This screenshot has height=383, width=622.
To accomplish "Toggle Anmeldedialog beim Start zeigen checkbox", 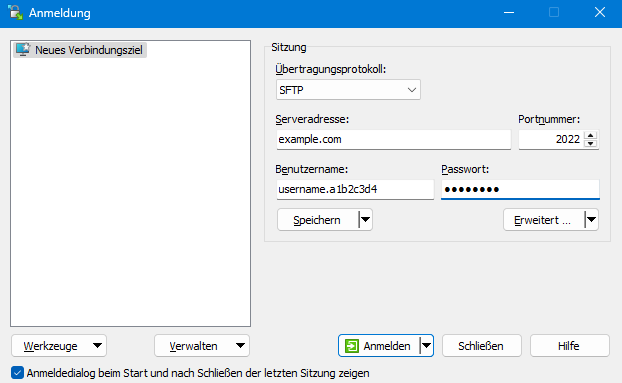I will click(x=17, y=373).
